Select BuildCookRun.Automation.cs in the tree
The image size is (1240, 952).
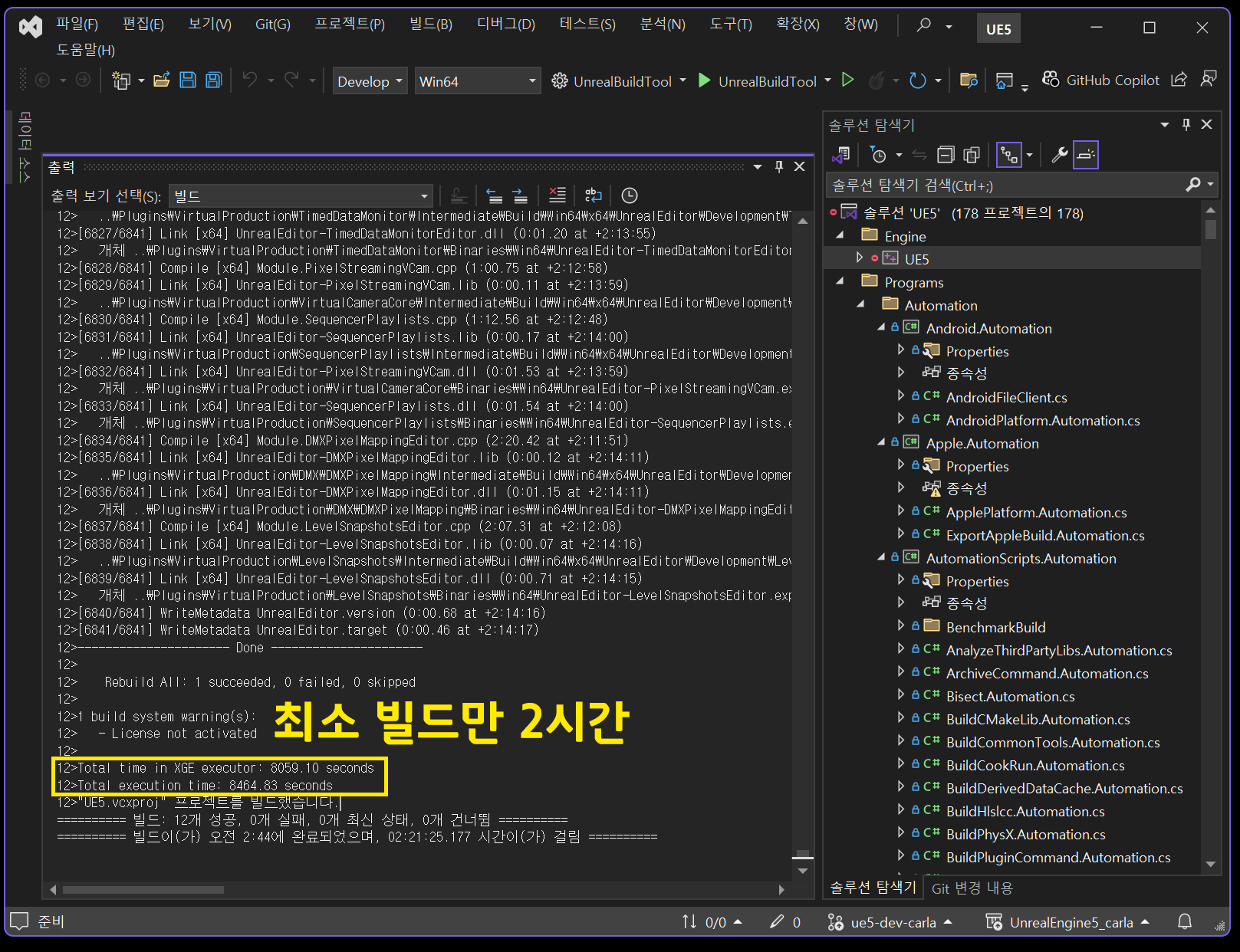[x=1035, y=765]
